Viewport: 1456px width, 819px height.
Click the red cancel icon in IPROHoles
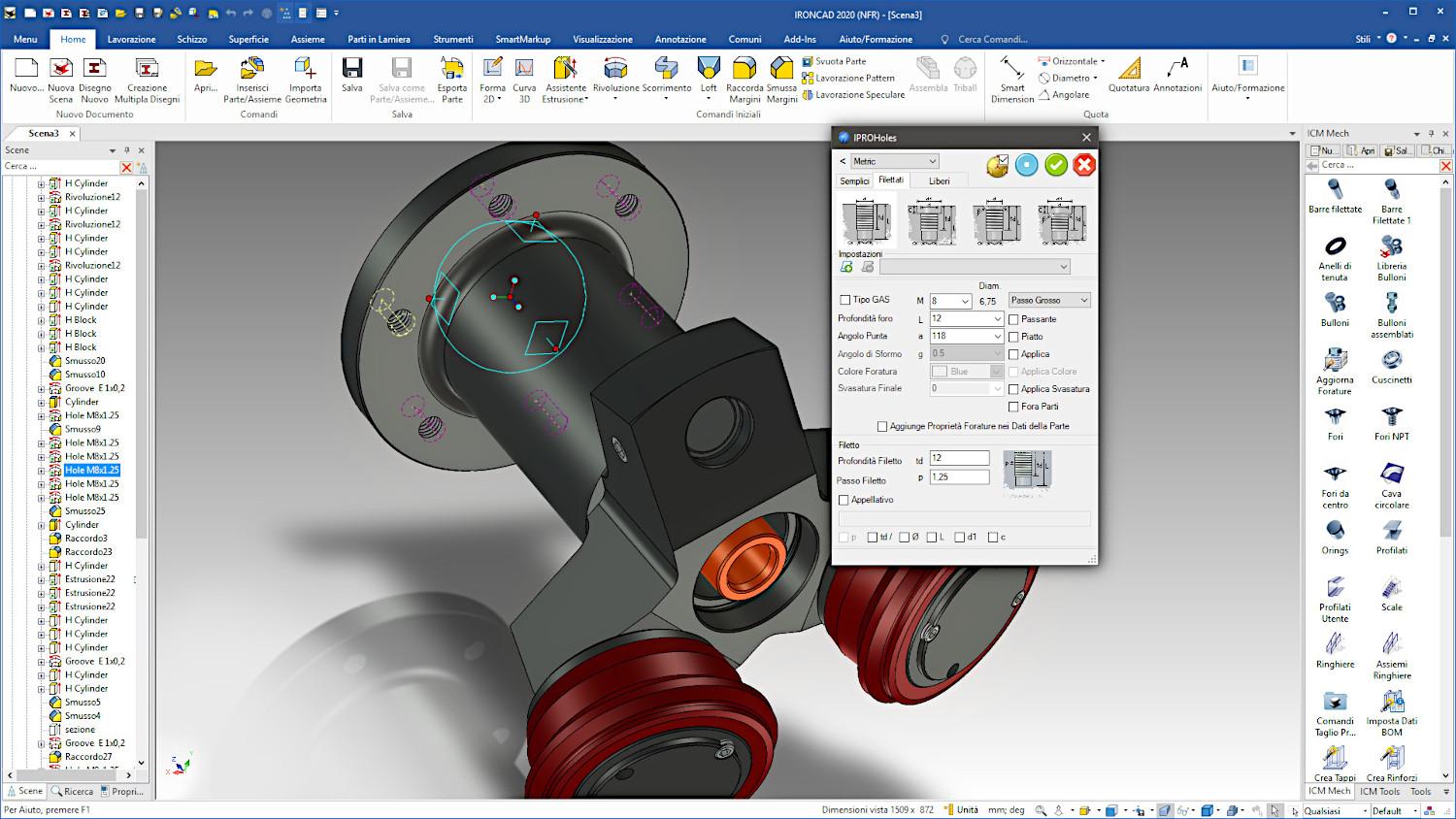click(x=1084, y=165)
